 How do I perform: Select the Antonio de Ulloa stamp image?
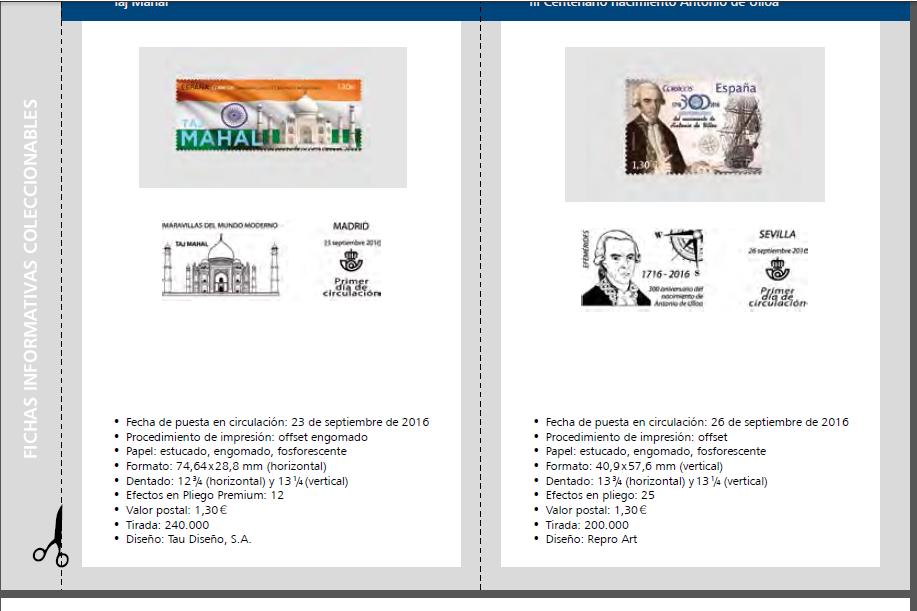692,126
